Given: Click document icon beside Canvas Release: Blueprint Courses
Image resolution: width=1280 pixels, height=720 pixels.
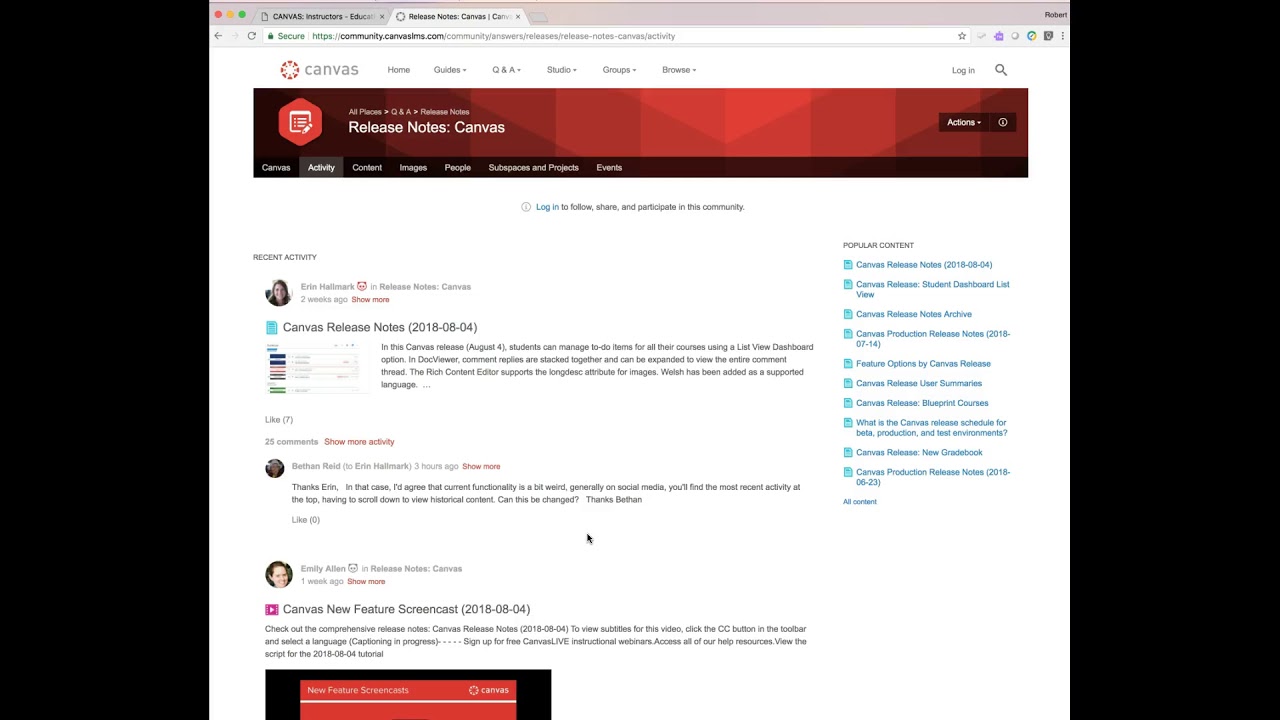Looking at the screenshot, I should [x=848, y=403].
